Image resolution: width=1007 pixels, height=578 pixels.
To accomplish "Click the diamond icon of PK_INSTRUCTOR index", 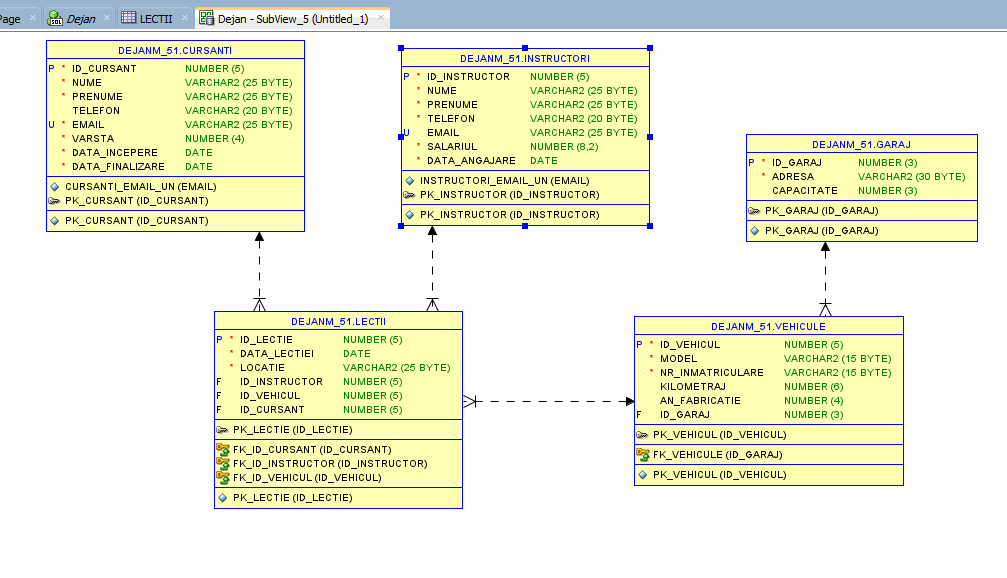I will [410, 215].
